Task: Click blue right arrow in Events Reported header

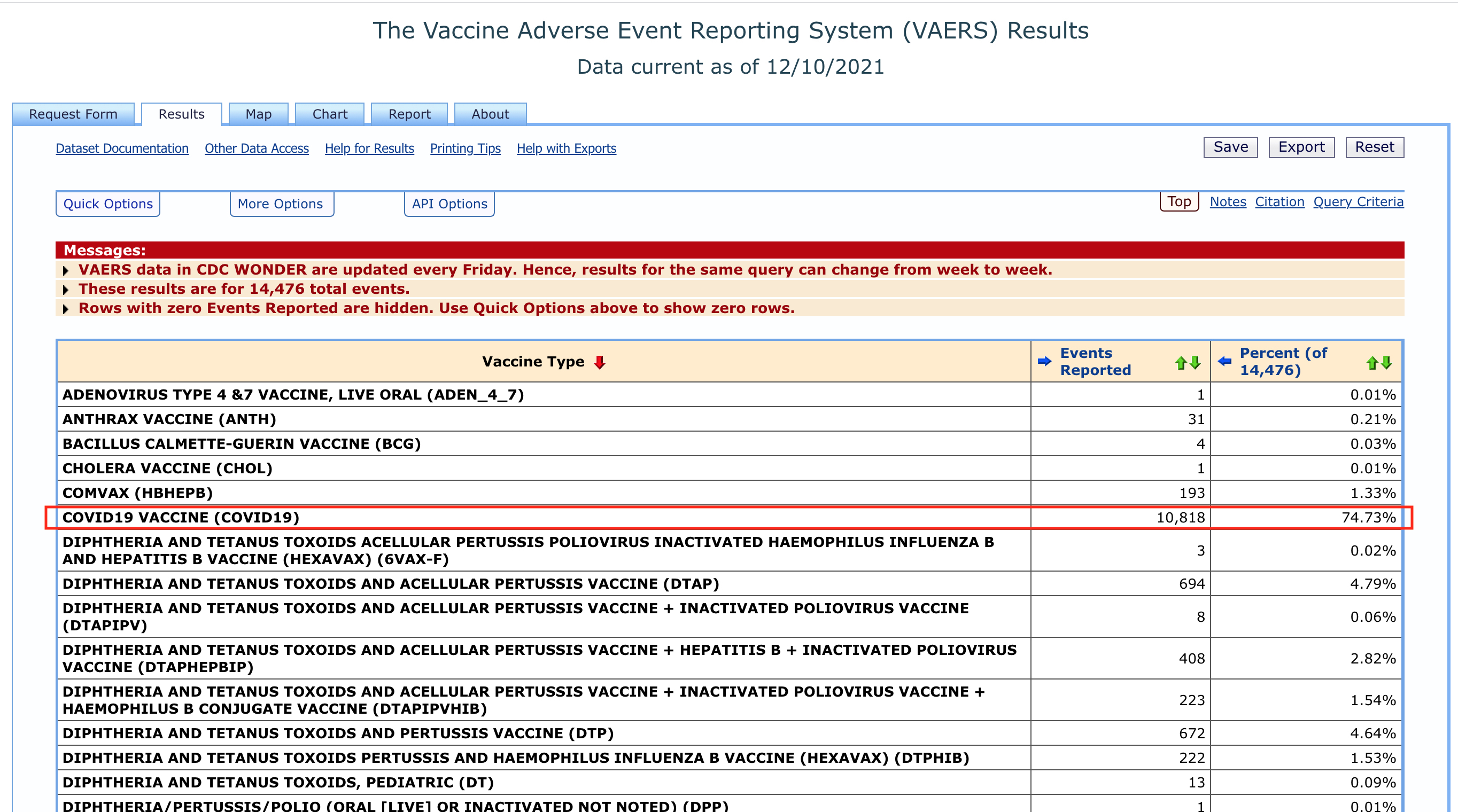Action: coord(1044,361)
